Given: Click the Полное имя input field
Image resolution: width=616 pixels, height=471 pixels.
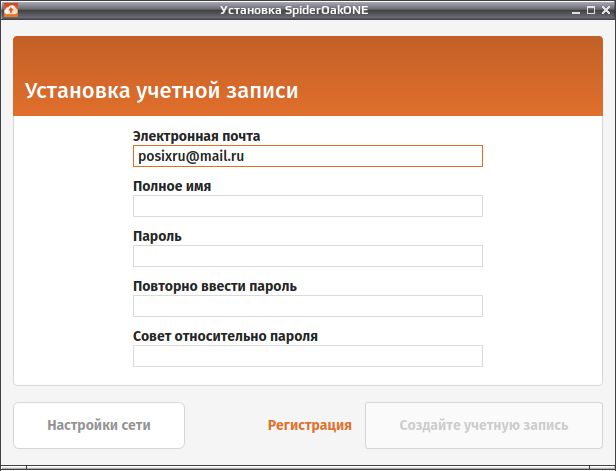Looking at the screenshot, I should 308,206.
